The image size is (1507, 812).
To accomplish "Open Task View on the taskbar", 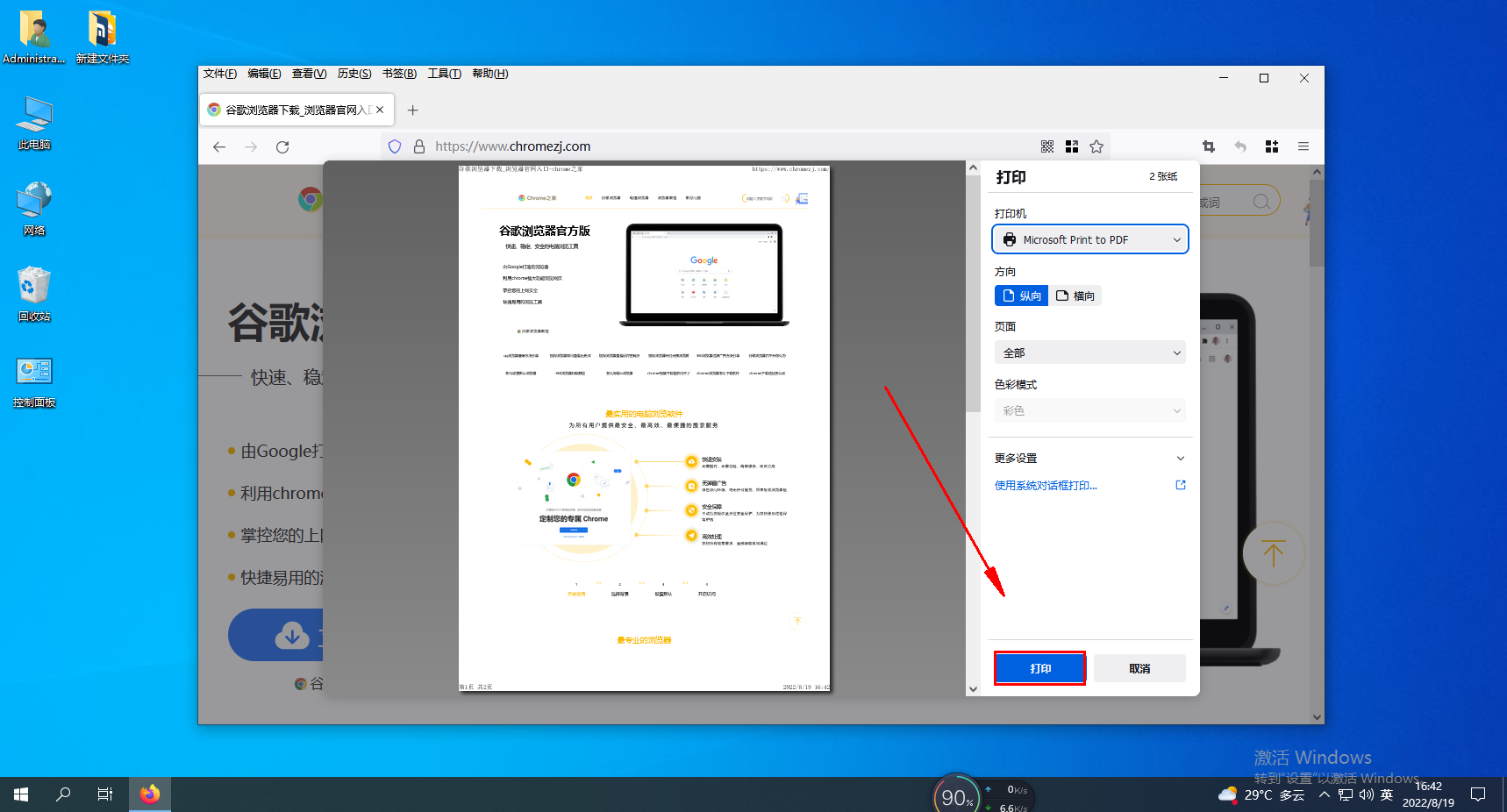I will click(105, 794).
